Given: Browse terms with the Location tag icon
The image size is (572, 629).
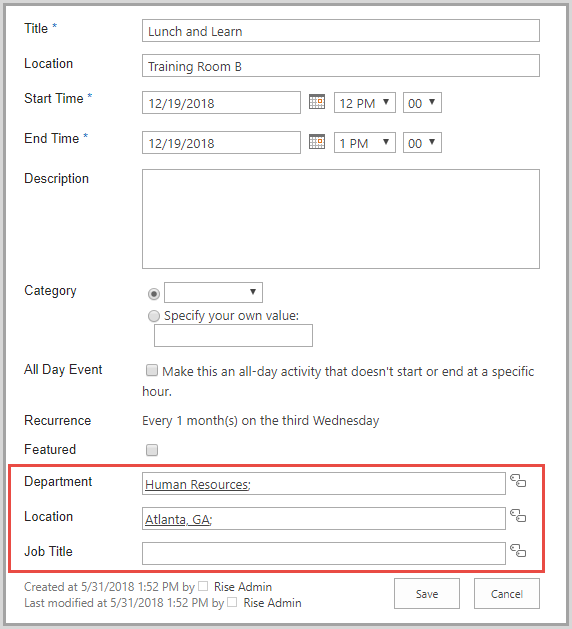Looking at the screenshot, I should 518,515.
